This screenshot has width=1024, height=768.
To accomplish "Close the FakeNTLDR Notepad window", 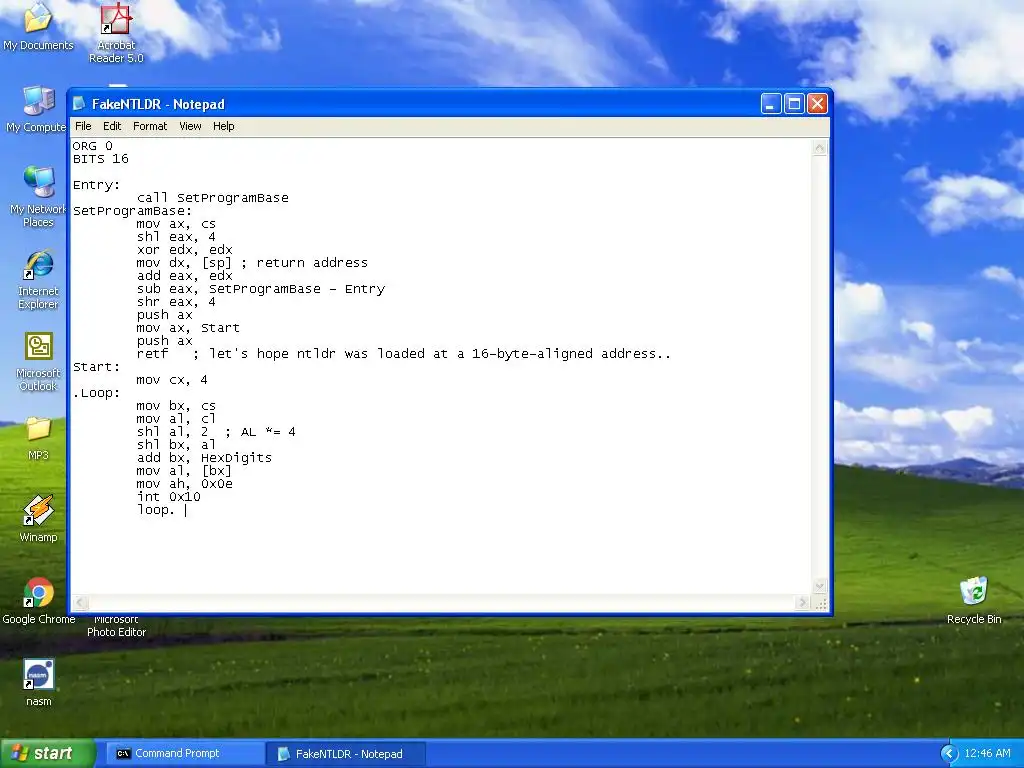I will [x=818, y=104].
